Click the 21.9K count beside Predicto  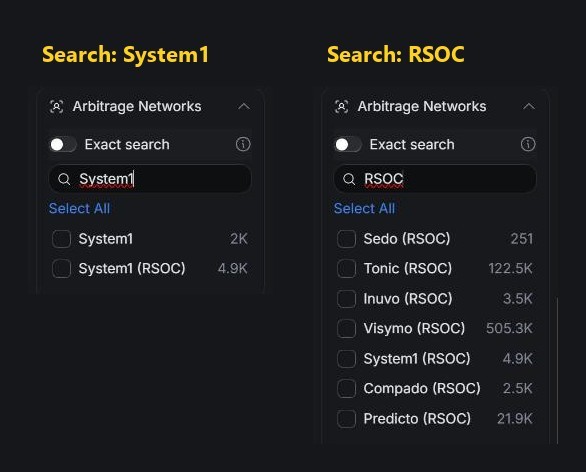click(515, 419)
